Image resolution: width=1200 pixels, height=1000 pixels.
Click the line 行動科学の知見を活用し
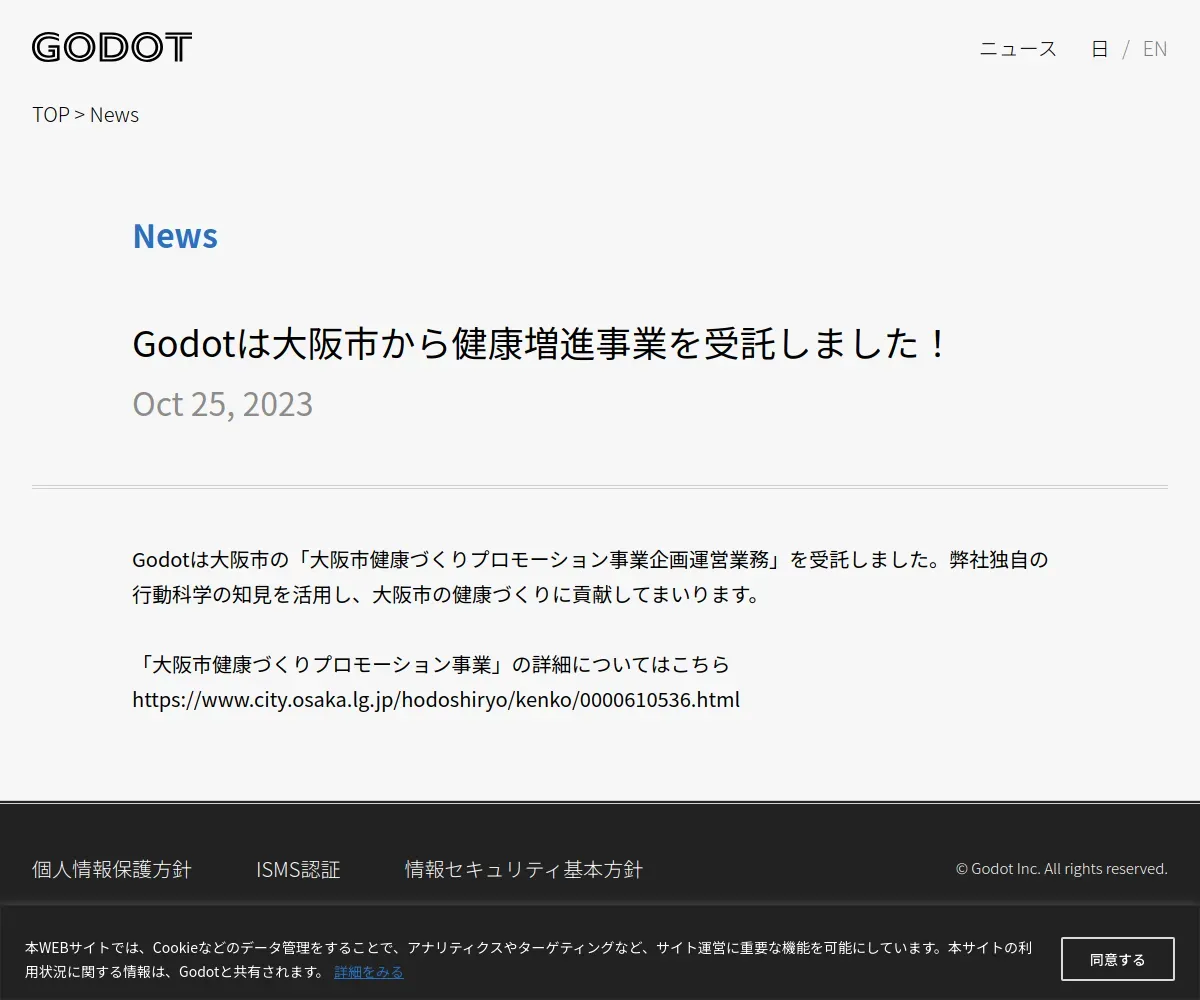point(446,595)
